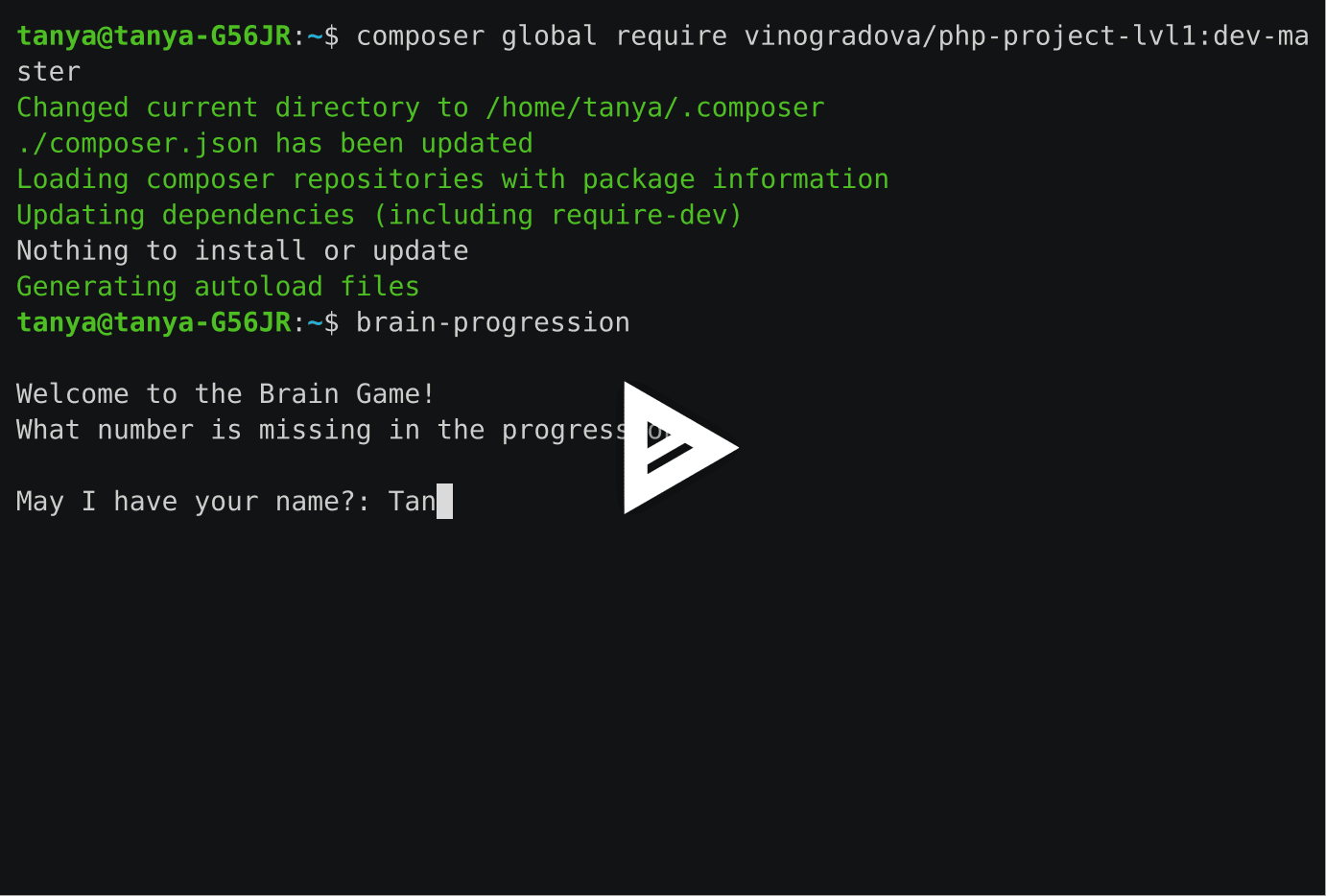This screenshot has width=1326, height=896.
Task: Click the blinking terminal cursor
Action: [x=443, y=501]
